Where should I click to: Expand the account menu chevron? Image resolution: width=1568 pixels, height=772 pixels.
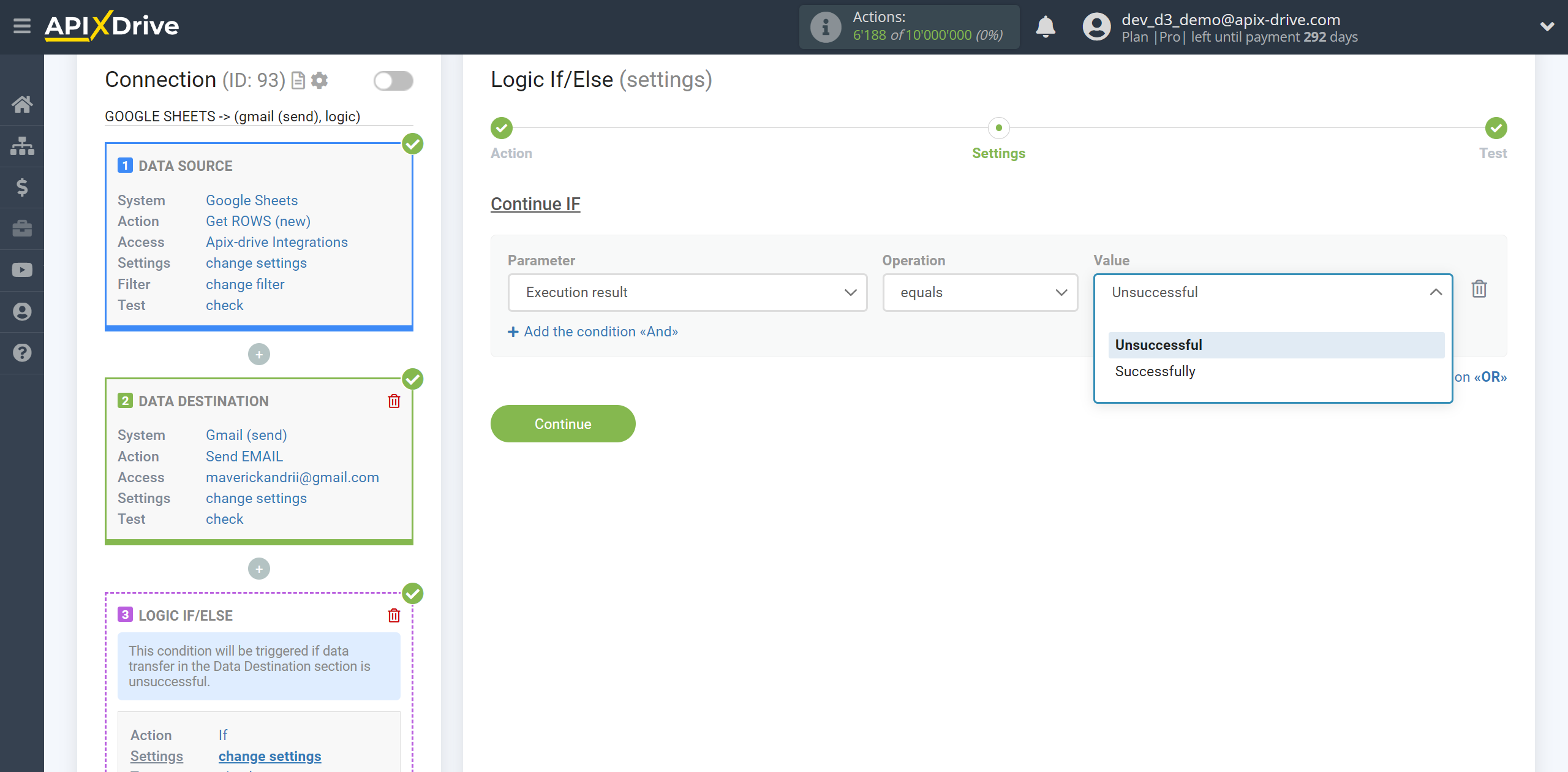tap(1547, 26)
